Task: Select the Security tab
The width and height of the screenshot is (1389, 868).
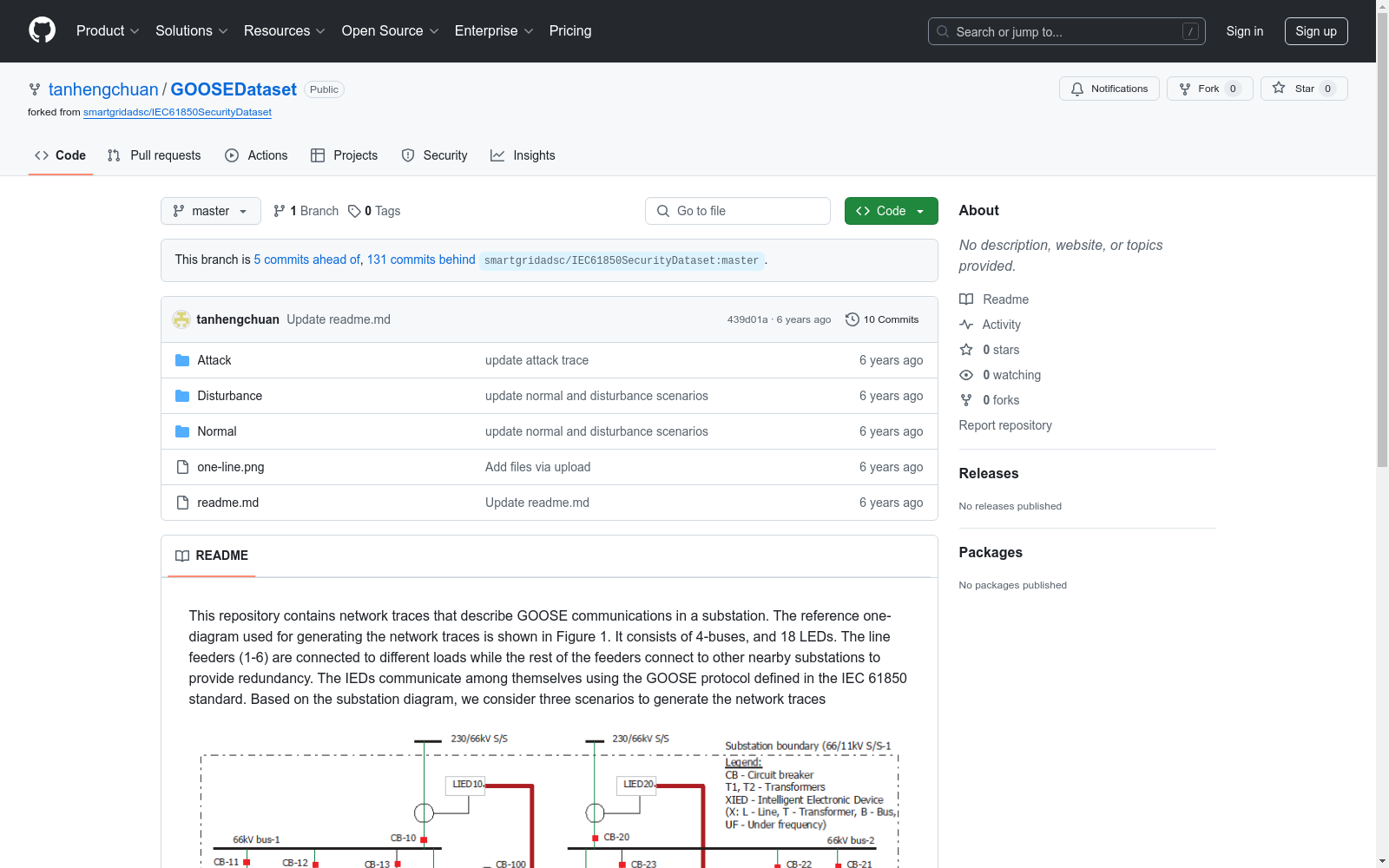Action: (435, 155)
